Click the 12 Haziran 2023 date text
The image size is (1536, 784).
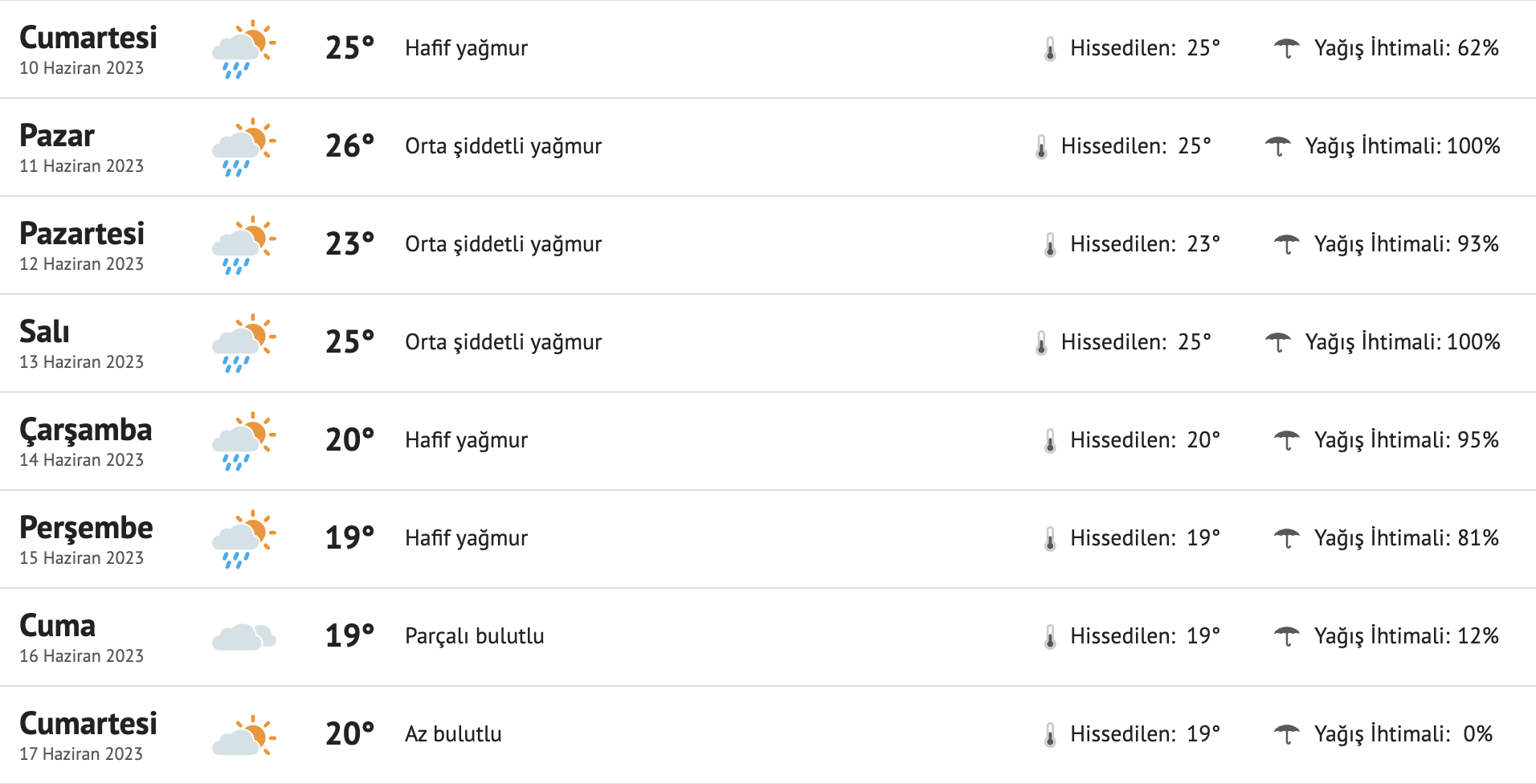point(81,263)
